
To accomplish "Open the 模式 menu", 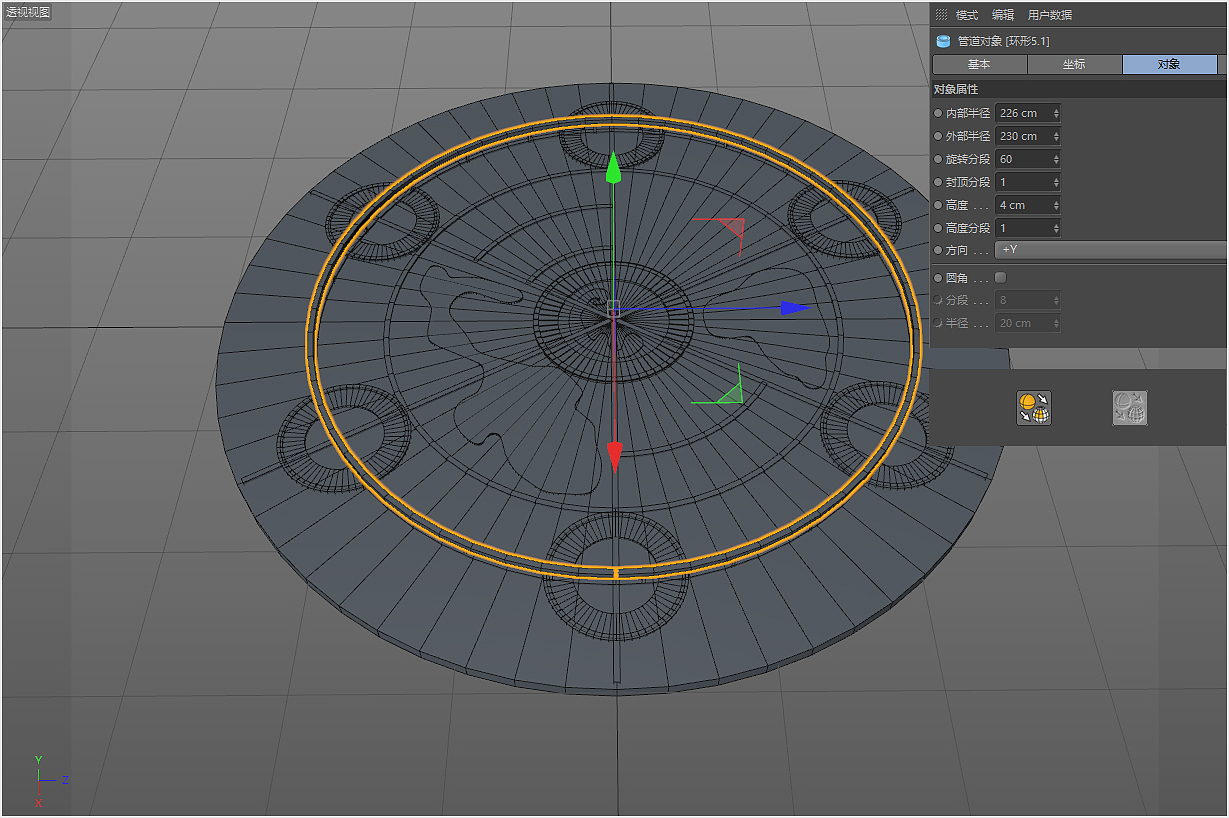I will coord(967,15).
